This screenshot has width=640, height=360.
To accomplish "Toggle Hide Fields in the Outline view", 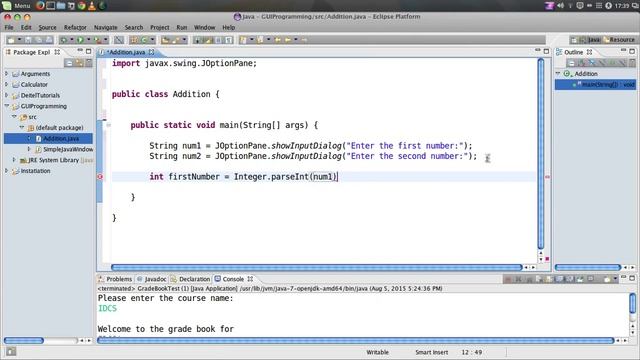I will (x=592, y=63).
